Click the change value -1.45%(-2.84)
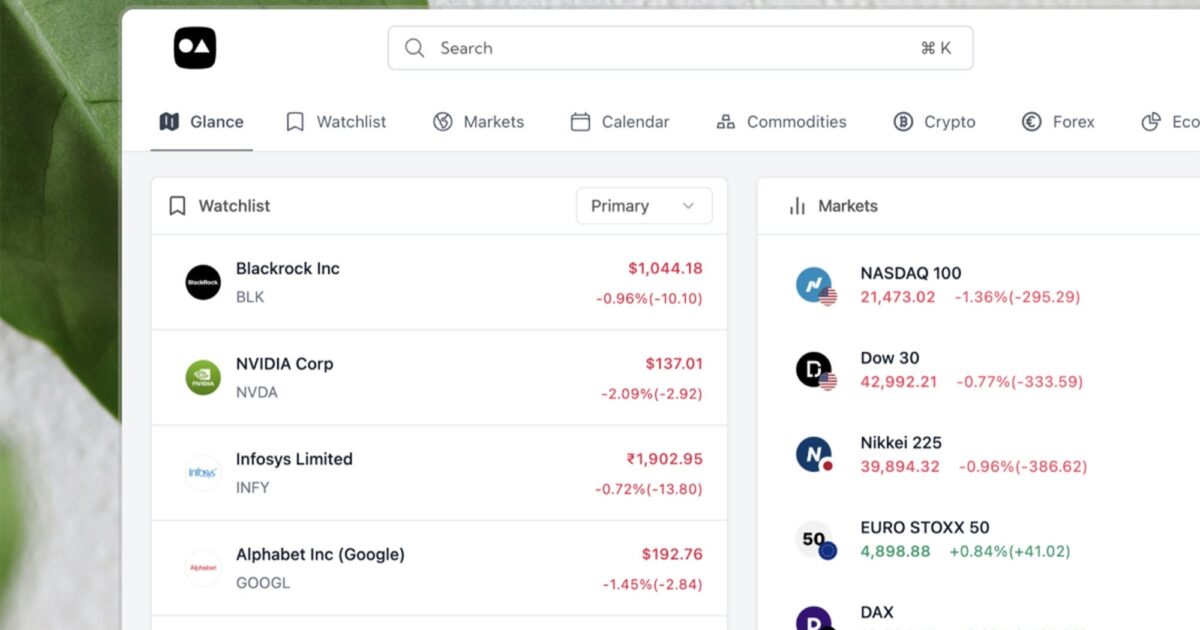 tap(652, 584)
